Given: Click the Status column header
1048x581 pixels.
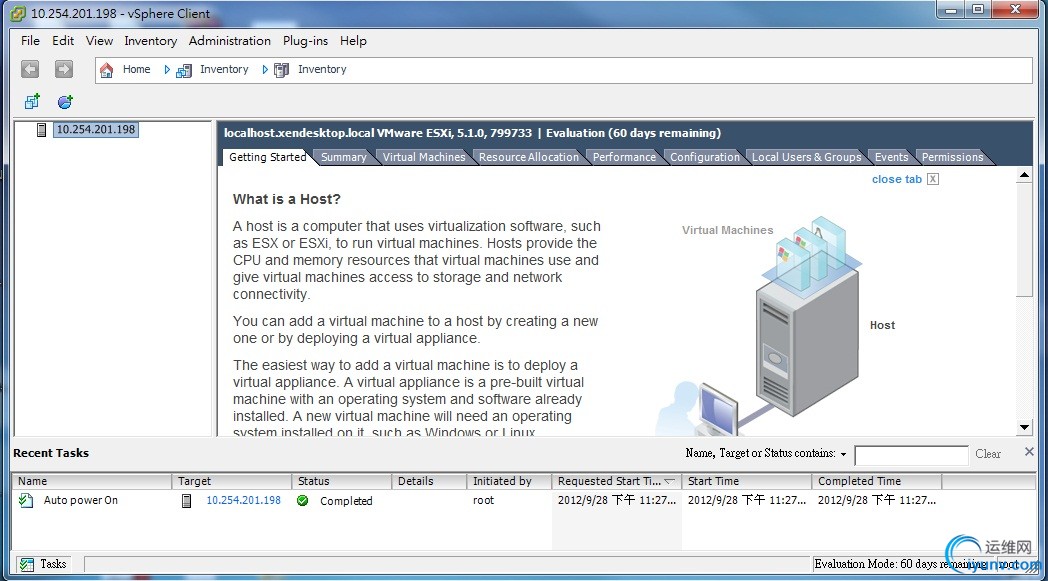Looking at the screenshot, I should tap(342, 481).
